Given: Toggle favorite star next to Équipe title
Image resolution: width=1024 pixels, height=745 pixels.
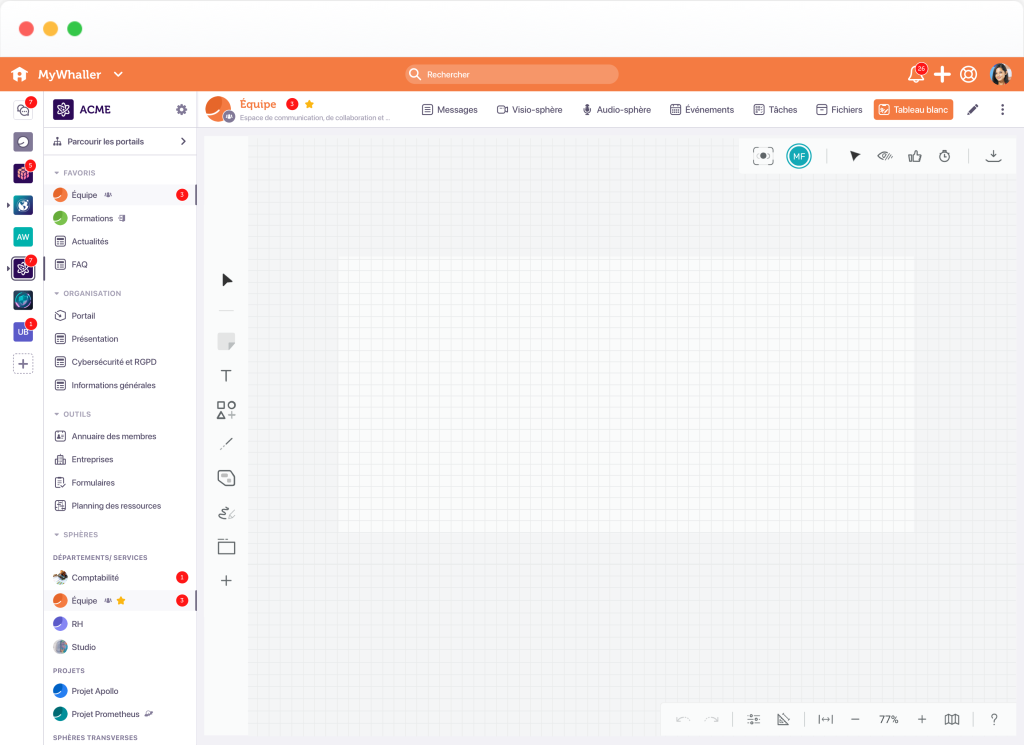Looking at the screenshot, I should 310,104.
